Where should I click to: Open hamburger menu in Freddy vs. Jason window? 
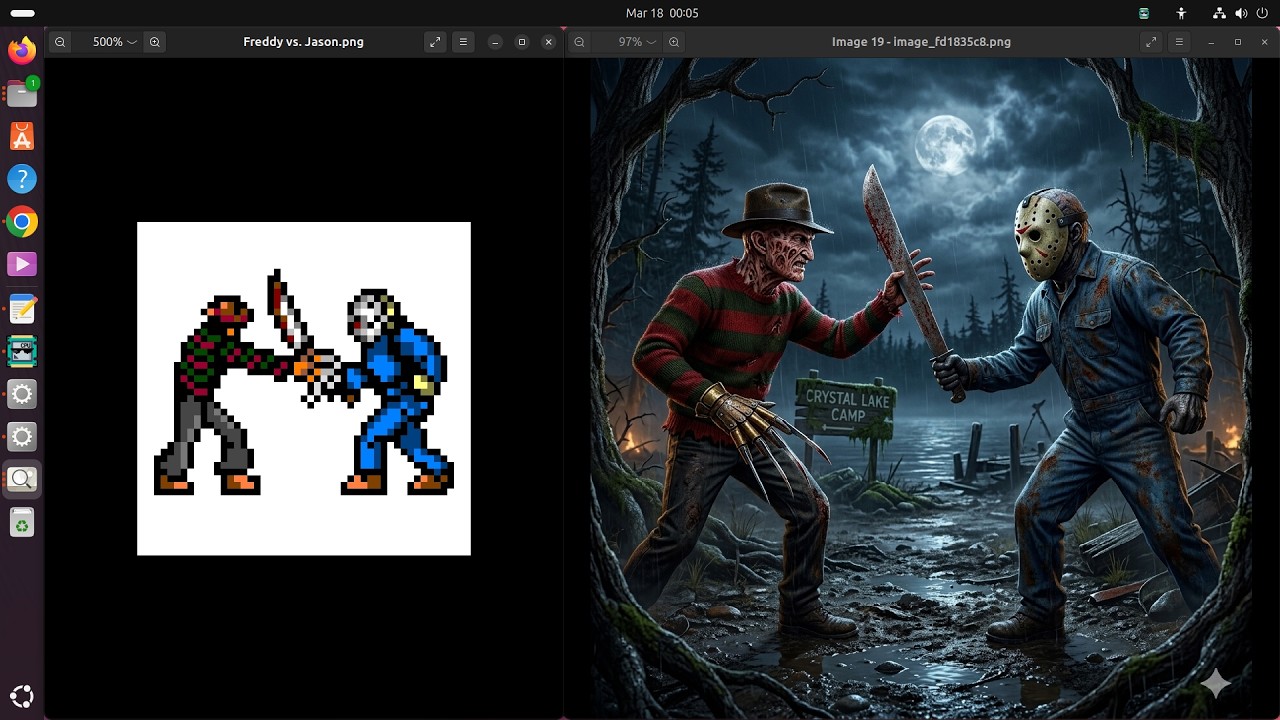click(463, 42)
